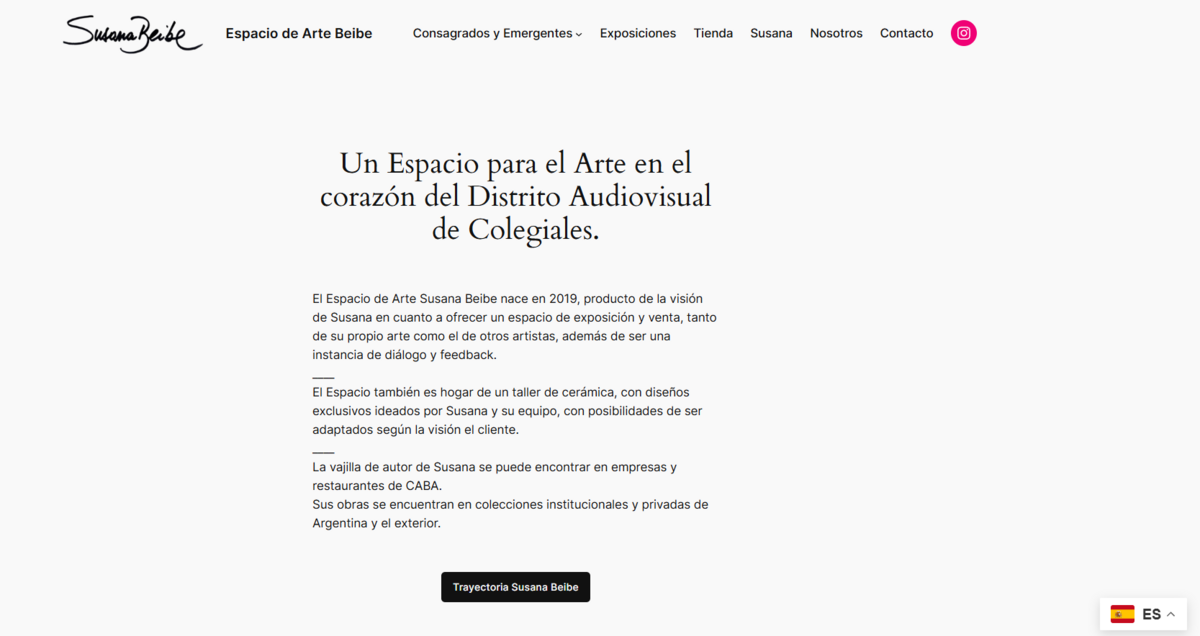Open the Contacto page

(906, 33)
